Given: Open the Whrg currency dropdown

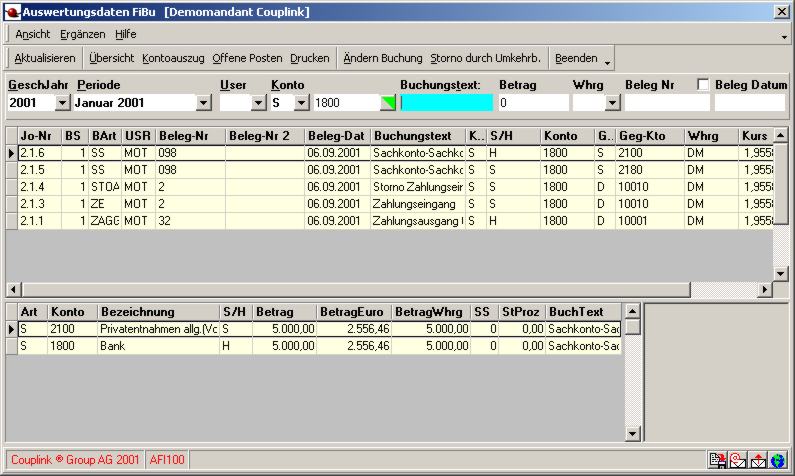Looking at the screenshot, I should (x=612, y=102).
